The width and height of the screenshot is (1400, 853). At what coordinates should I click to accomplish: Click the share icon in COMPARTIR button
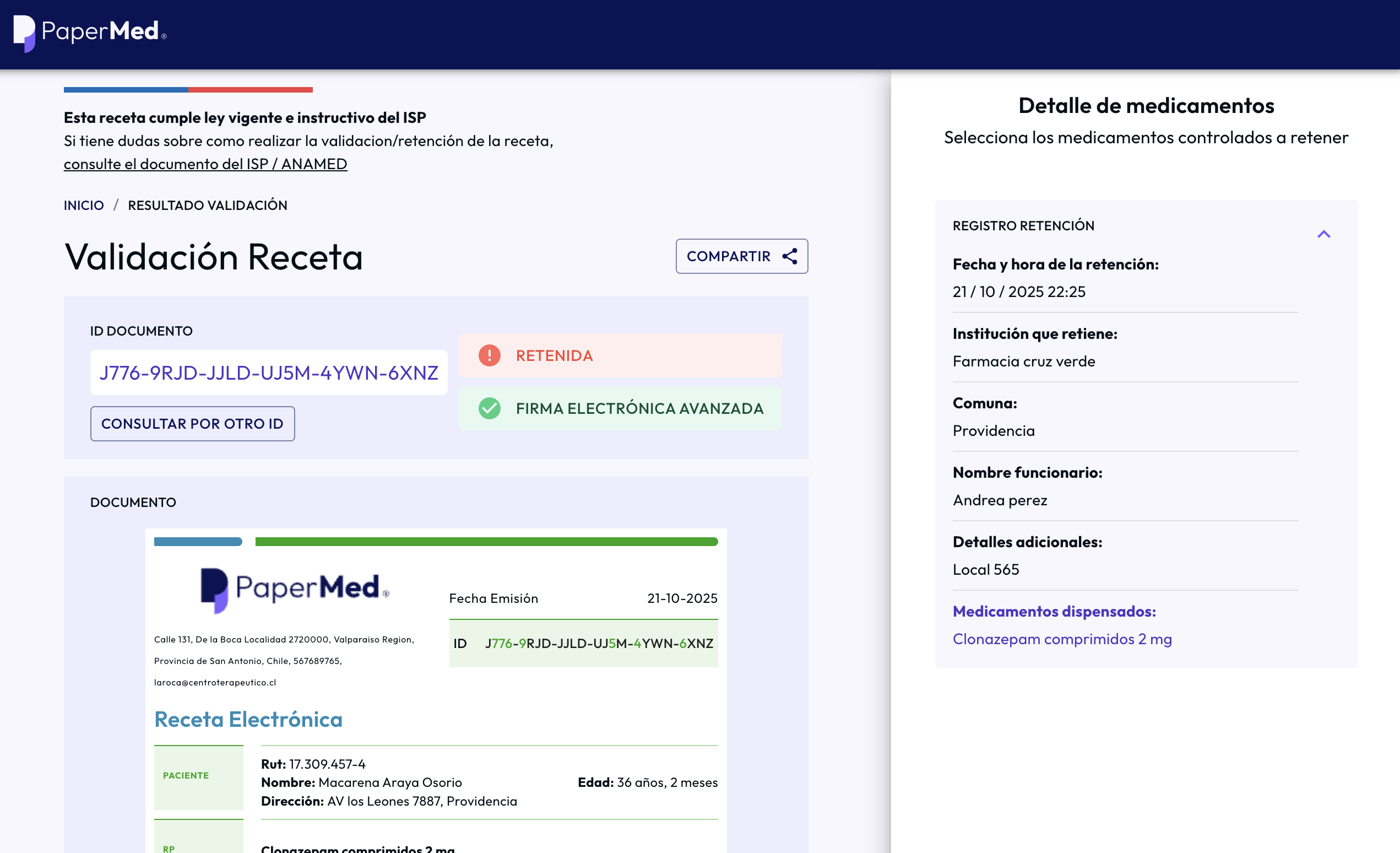[x=789, y=256]
